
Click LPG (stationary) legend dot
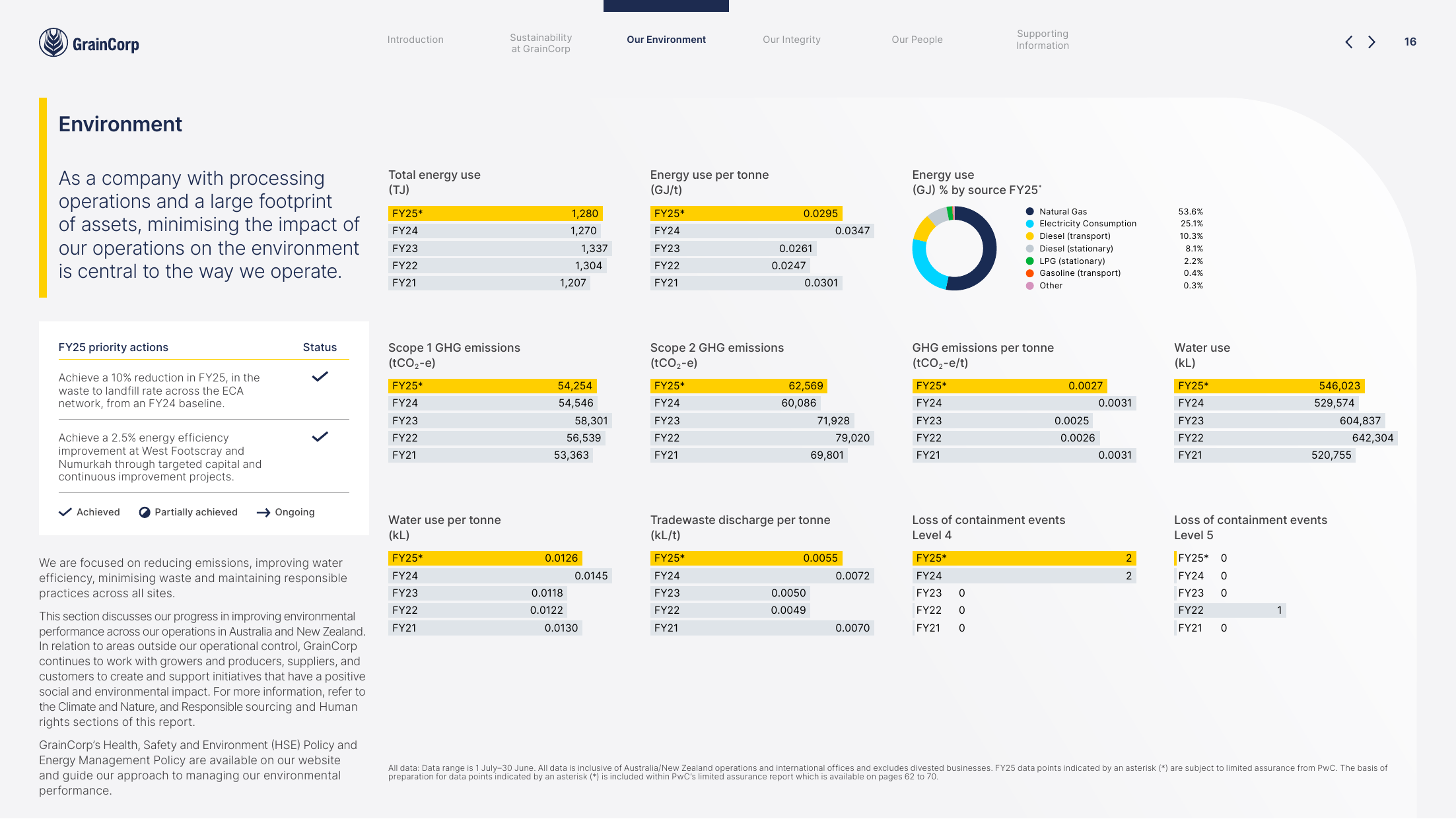1029,261
